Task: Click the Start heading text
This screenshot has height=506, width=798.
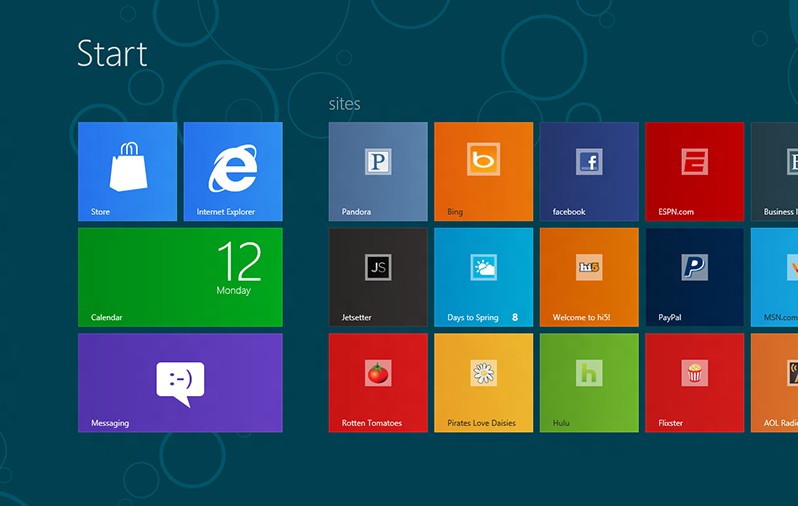Action: [x=112, y=53]
